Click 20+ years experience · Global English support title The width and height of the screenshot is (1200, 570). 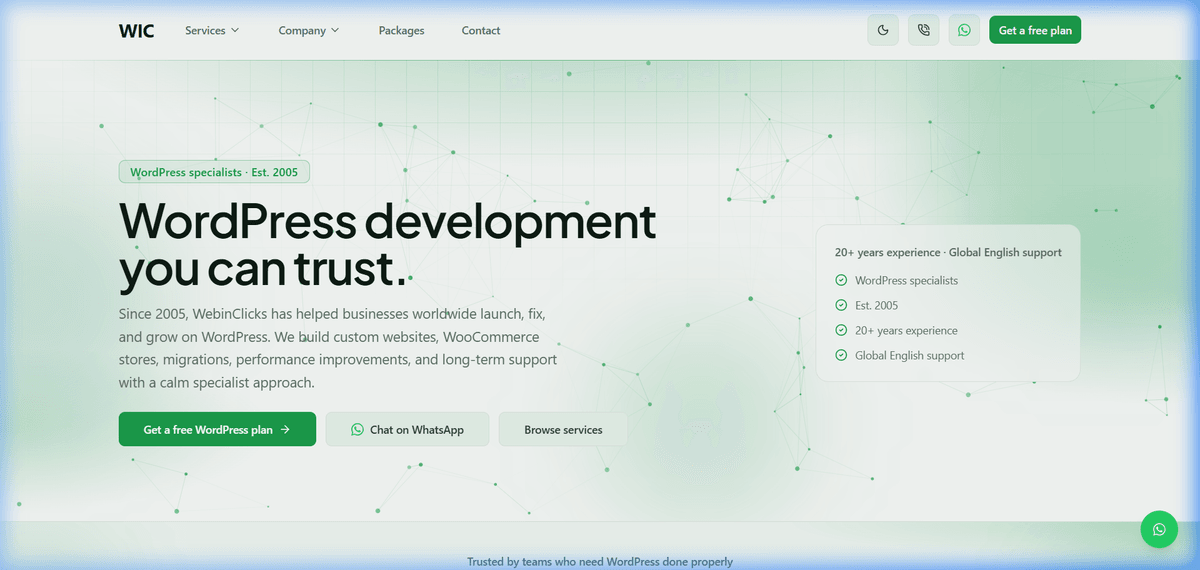pyautogui.click(x=948, y=252)
